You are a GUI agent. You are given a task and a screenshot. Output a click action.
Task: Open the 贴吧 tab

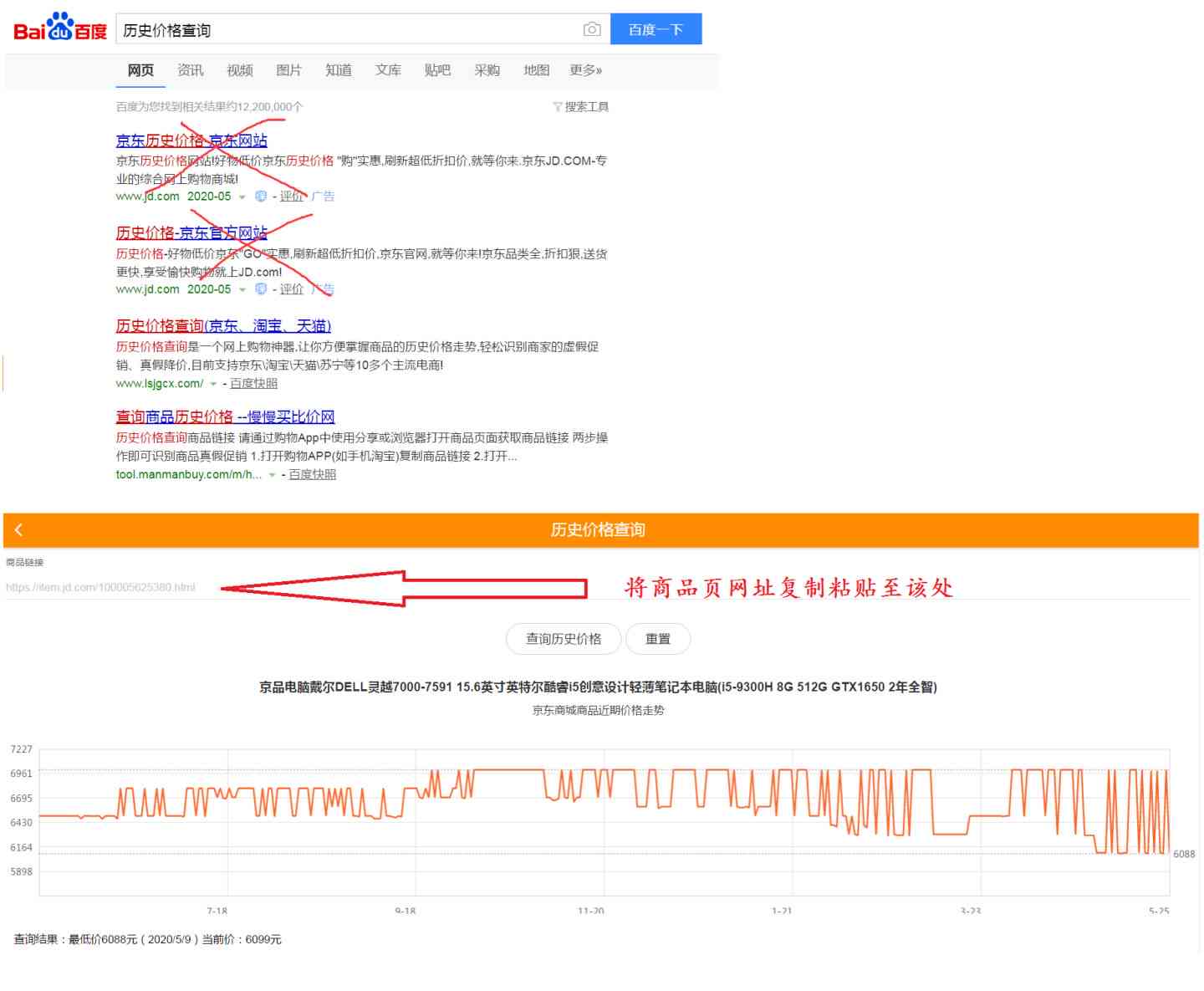tap(436, 70)
